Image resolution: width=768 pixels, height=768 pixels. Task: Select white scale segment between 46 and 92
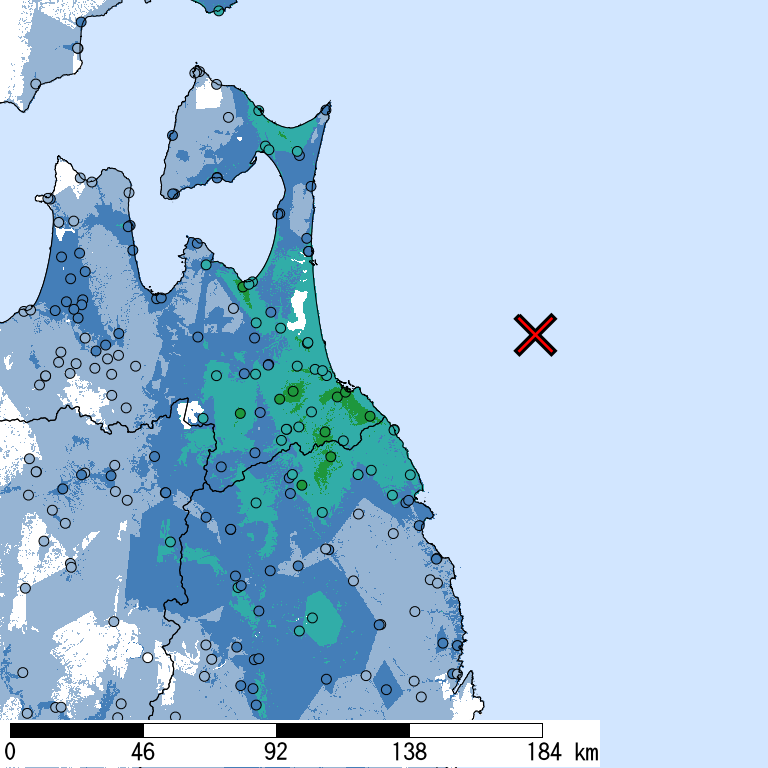209,730
